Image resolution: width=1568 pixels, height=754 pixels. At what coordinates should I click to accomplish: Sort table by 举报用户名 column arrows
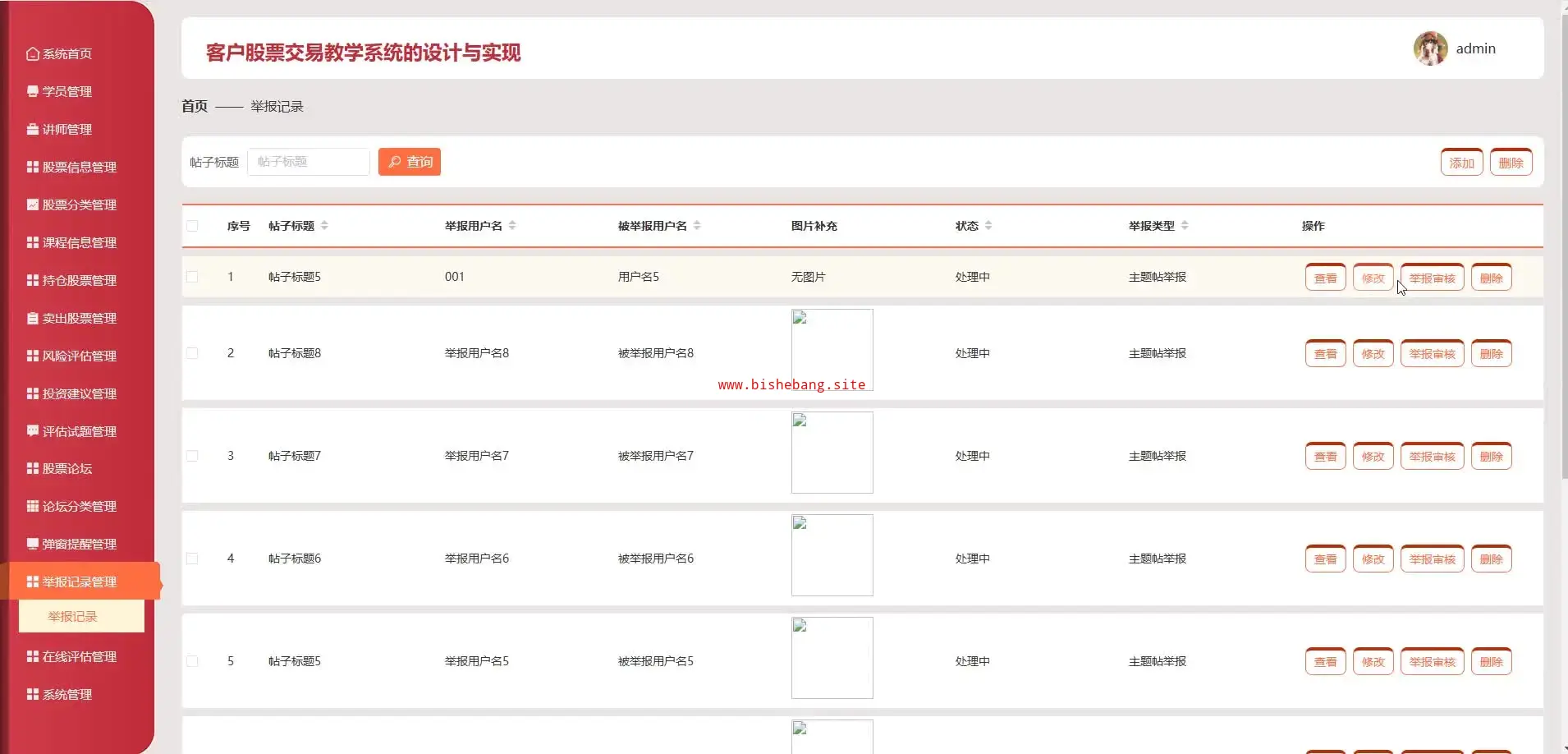[x=512, y=226]
